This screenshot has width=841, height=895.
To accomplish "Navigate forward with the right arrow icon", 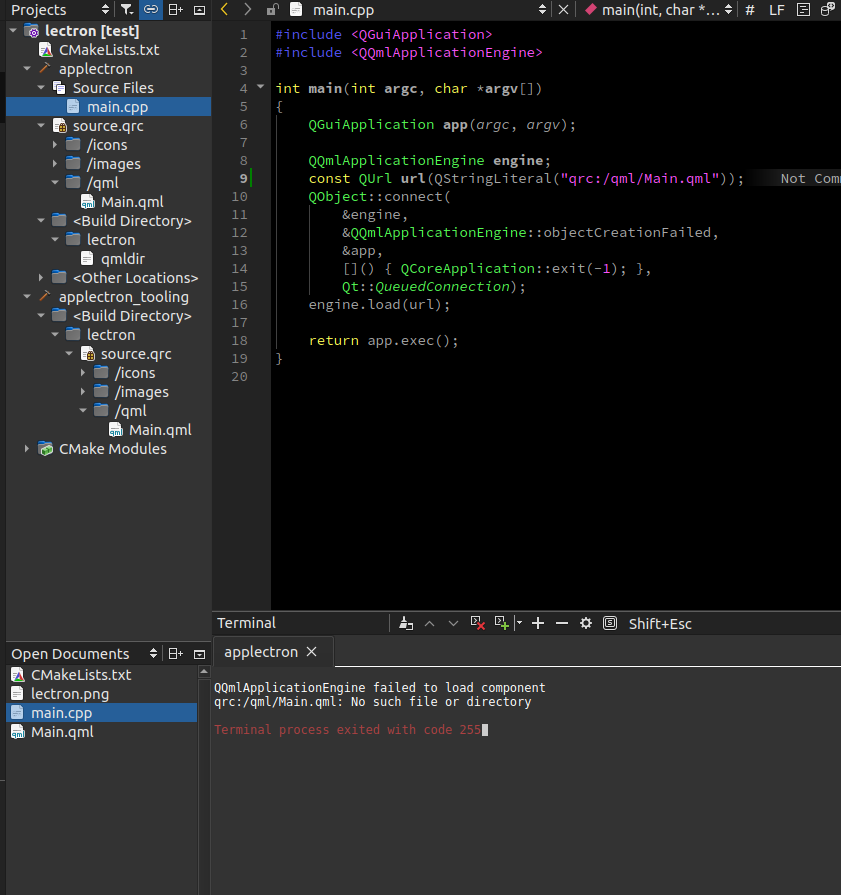I will pos(246,9).
